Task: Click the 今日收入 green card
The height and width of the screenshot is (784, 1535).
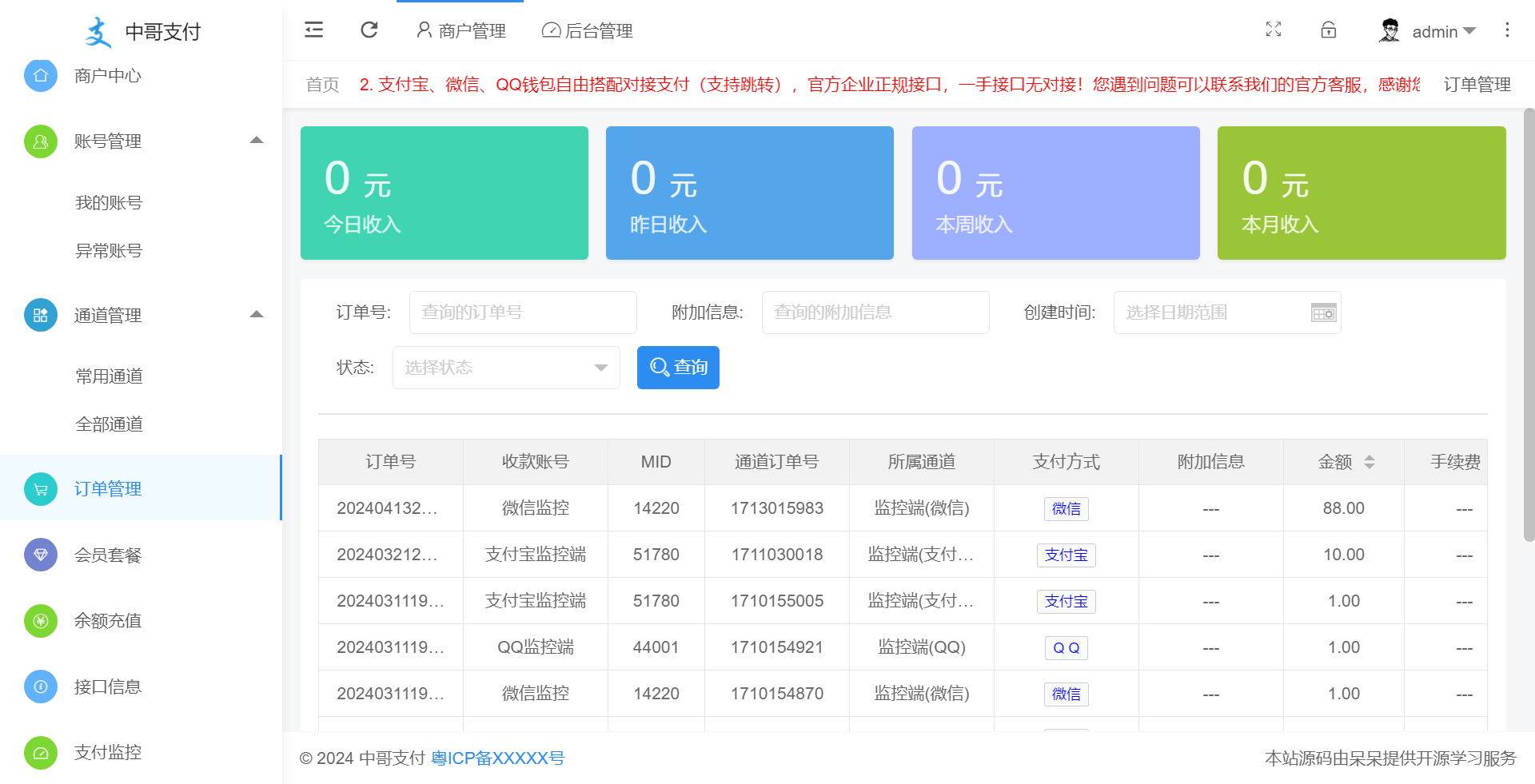Action: click(x=445, y=193)
